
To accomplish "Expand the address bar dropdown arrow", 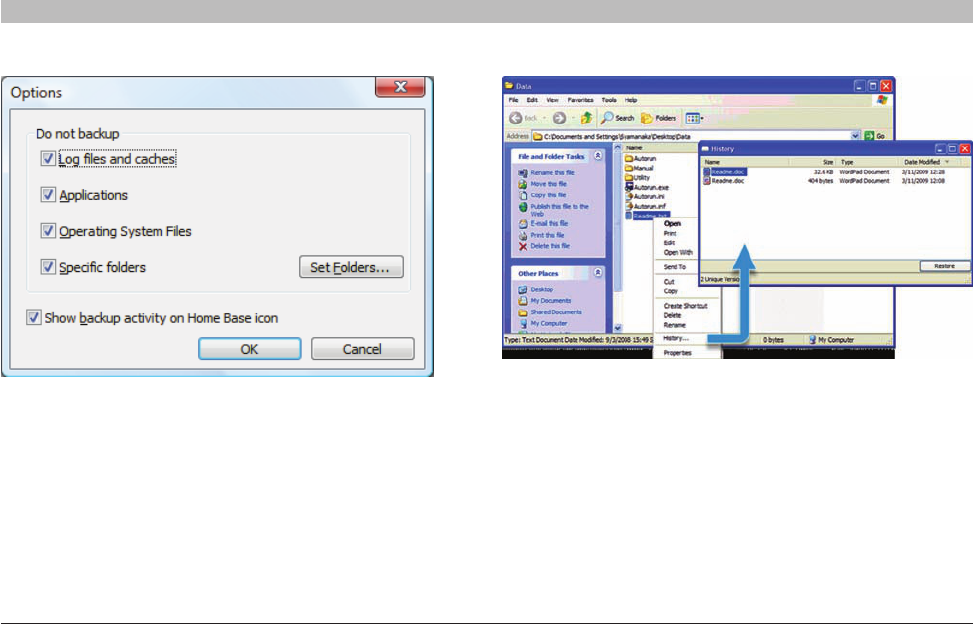I will tap(855, 136).
